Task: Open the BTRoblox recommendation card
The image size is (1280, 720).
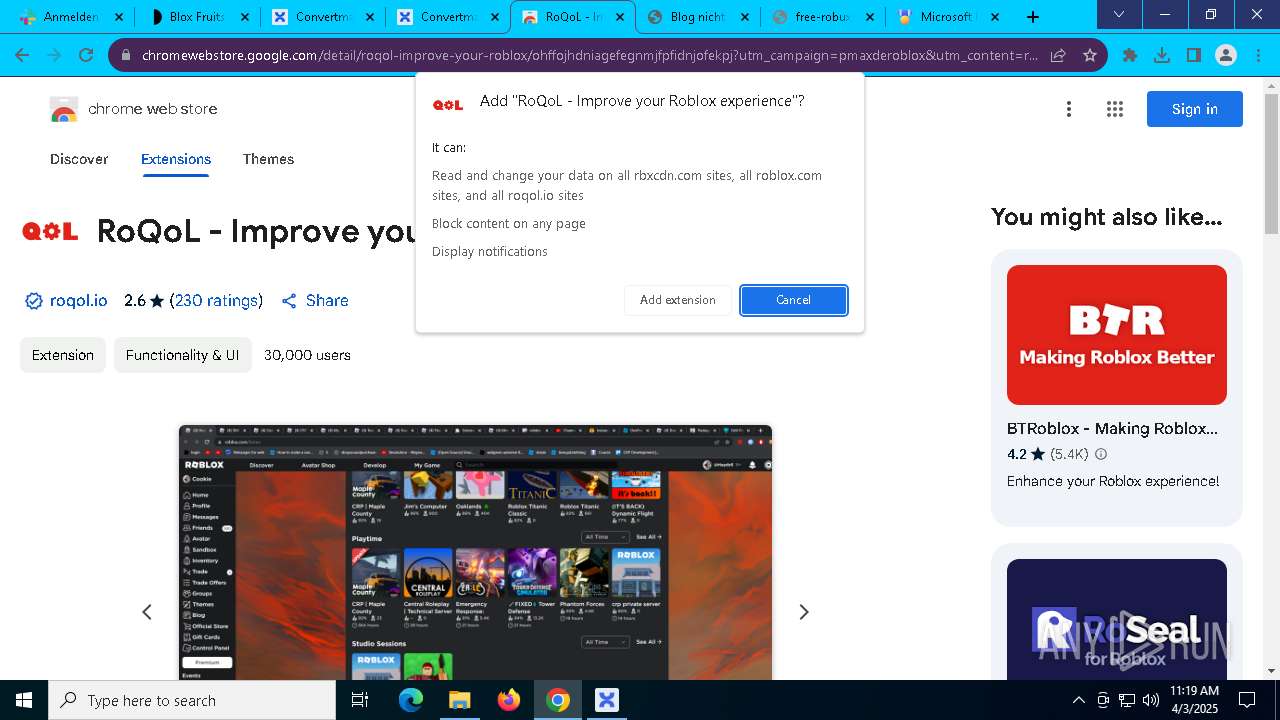Action: tap(1117, 388)
